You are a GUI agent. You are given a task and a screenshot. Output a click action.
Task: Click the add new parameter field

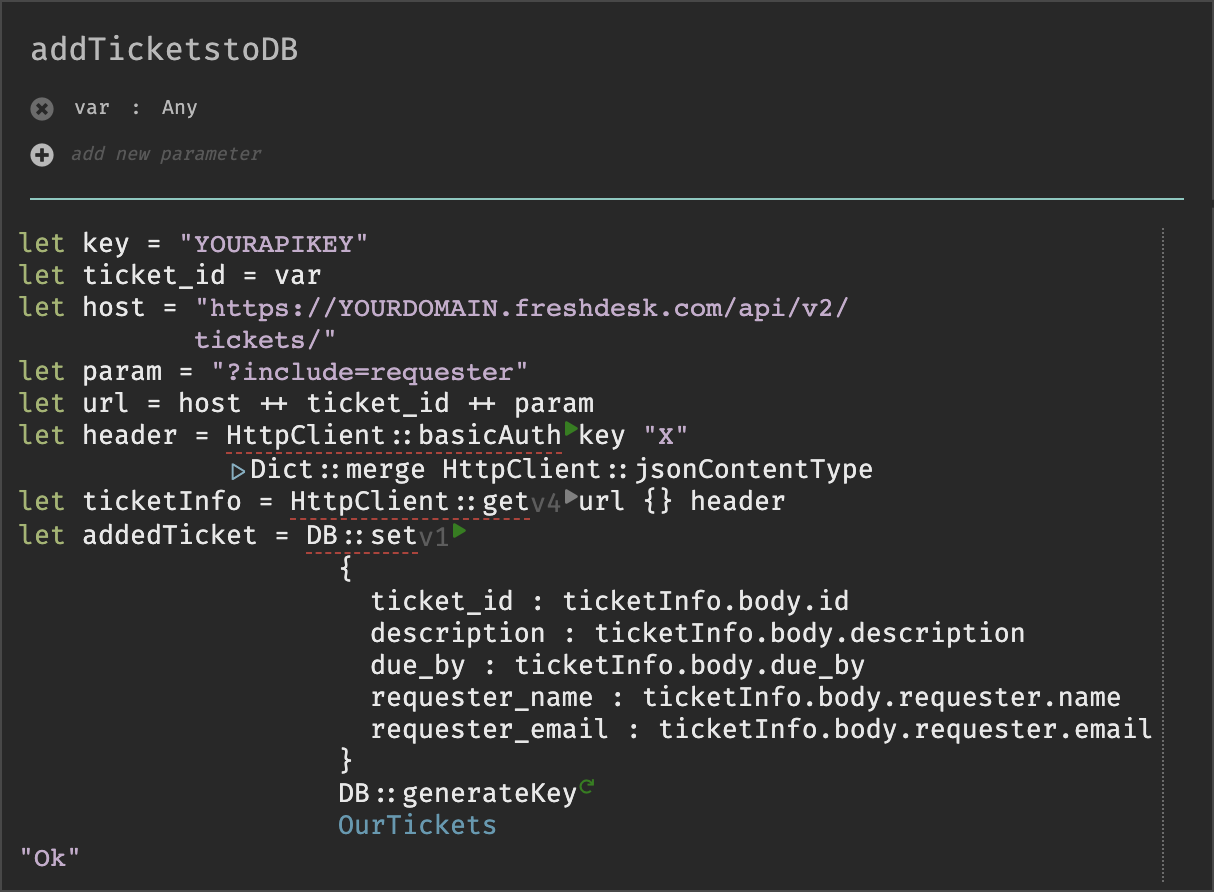(x=166, y=154)
